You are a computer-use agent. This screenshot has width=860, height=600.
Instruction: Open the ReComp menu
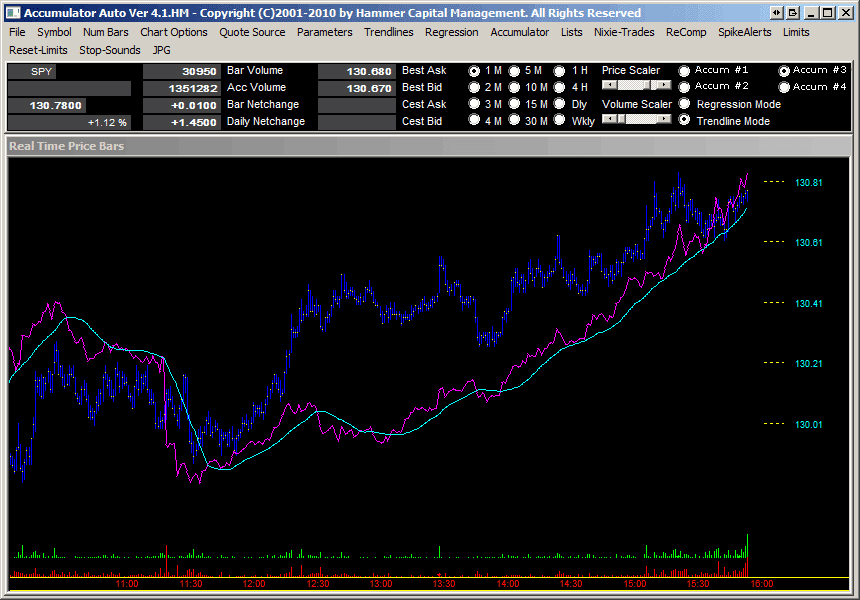[x=686, y=32]
